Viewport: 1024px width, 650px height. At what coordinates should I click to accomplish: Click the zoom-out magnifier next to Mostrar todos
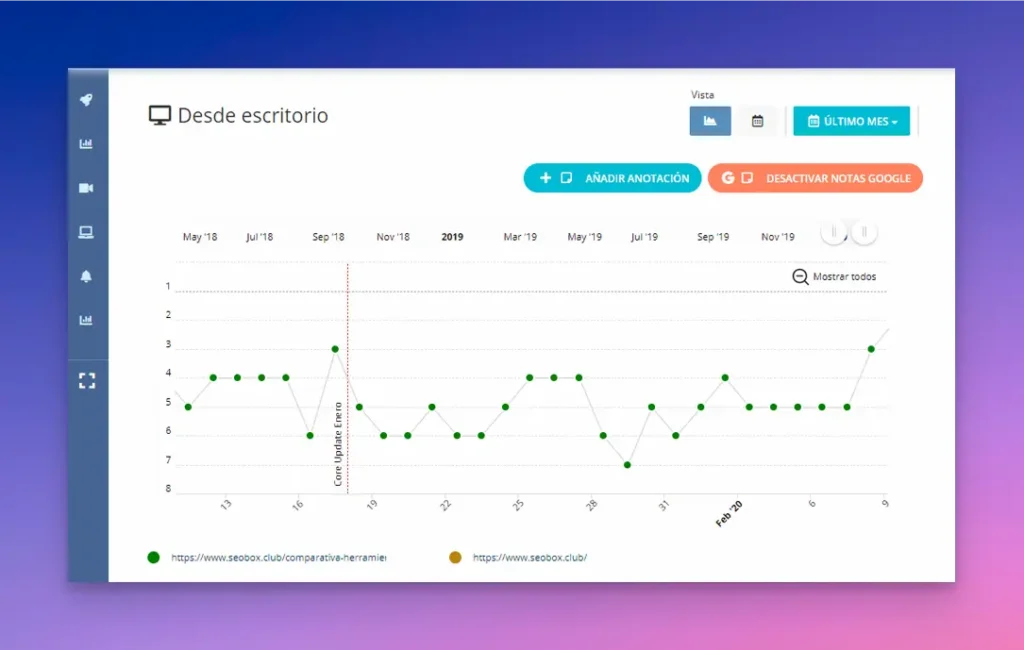(x=800, y=277)
